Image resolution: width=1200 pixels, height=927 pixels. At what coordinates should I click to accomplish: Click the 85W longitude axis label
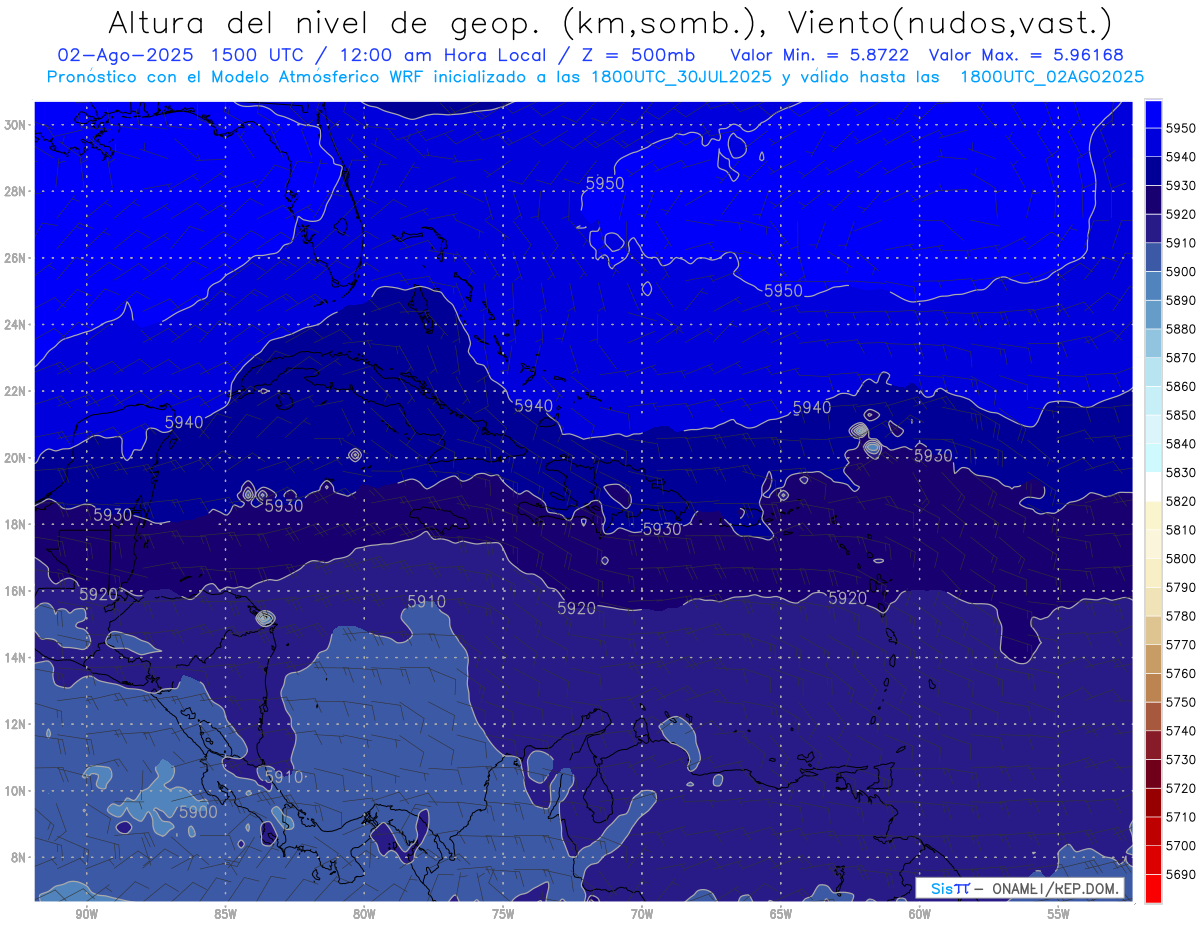tap(225, 914)
